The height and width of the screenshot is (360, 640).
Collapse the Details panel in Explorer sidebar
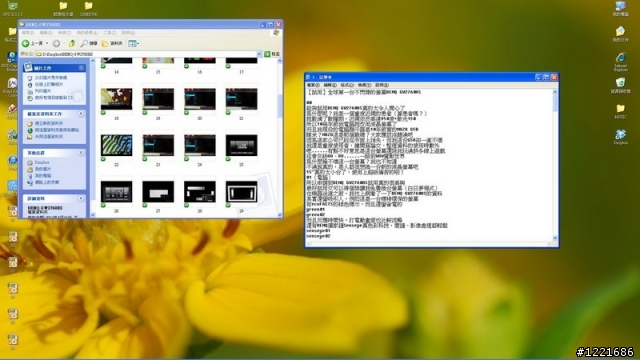coord(81,198)
